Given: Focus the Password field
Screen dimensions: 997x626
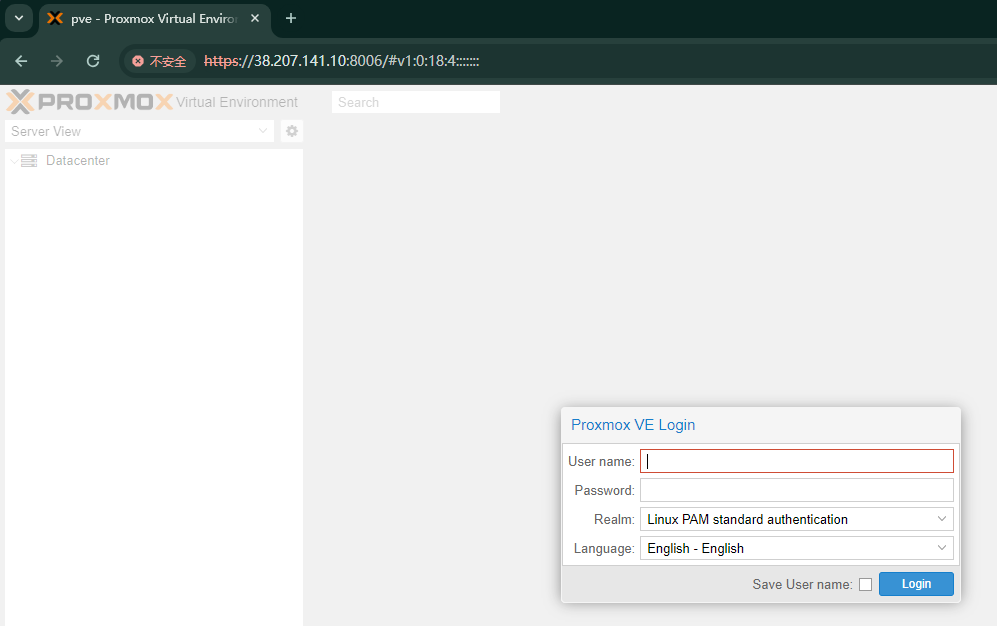Looking at the screenshot, I should (x=797, y=491).
